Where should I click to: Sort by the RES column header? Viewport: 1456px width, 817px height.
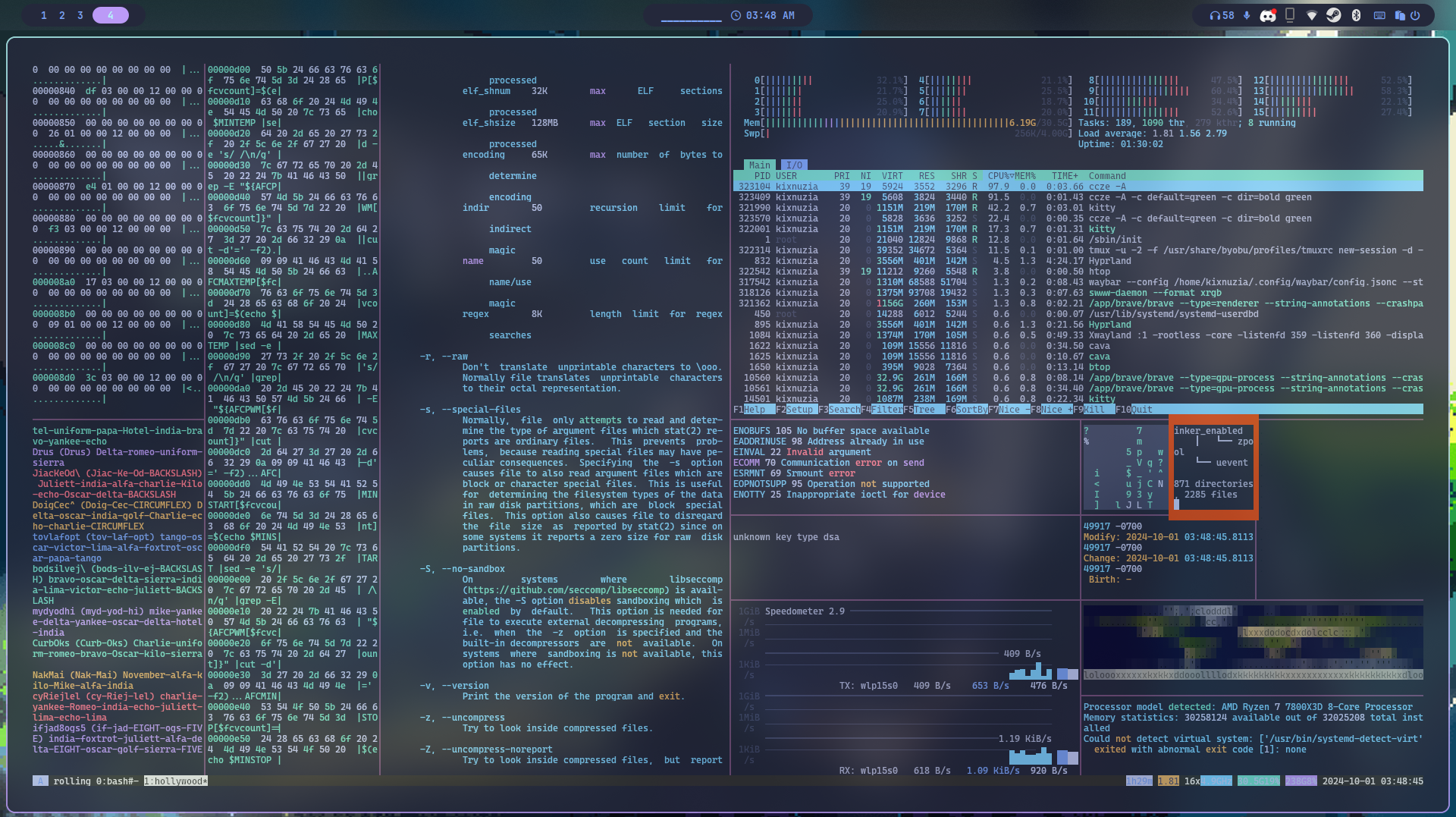click(927, 176)
